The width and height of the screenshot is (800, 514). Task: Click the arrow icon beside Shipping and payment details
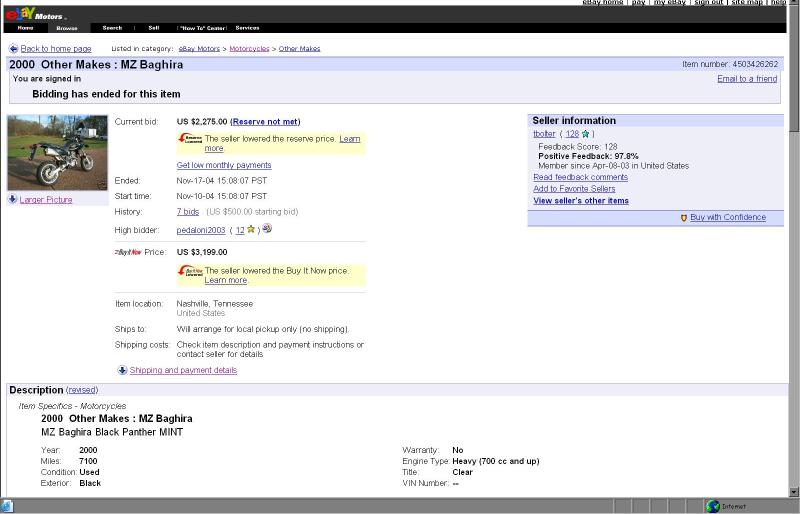[x=122, y=370]
